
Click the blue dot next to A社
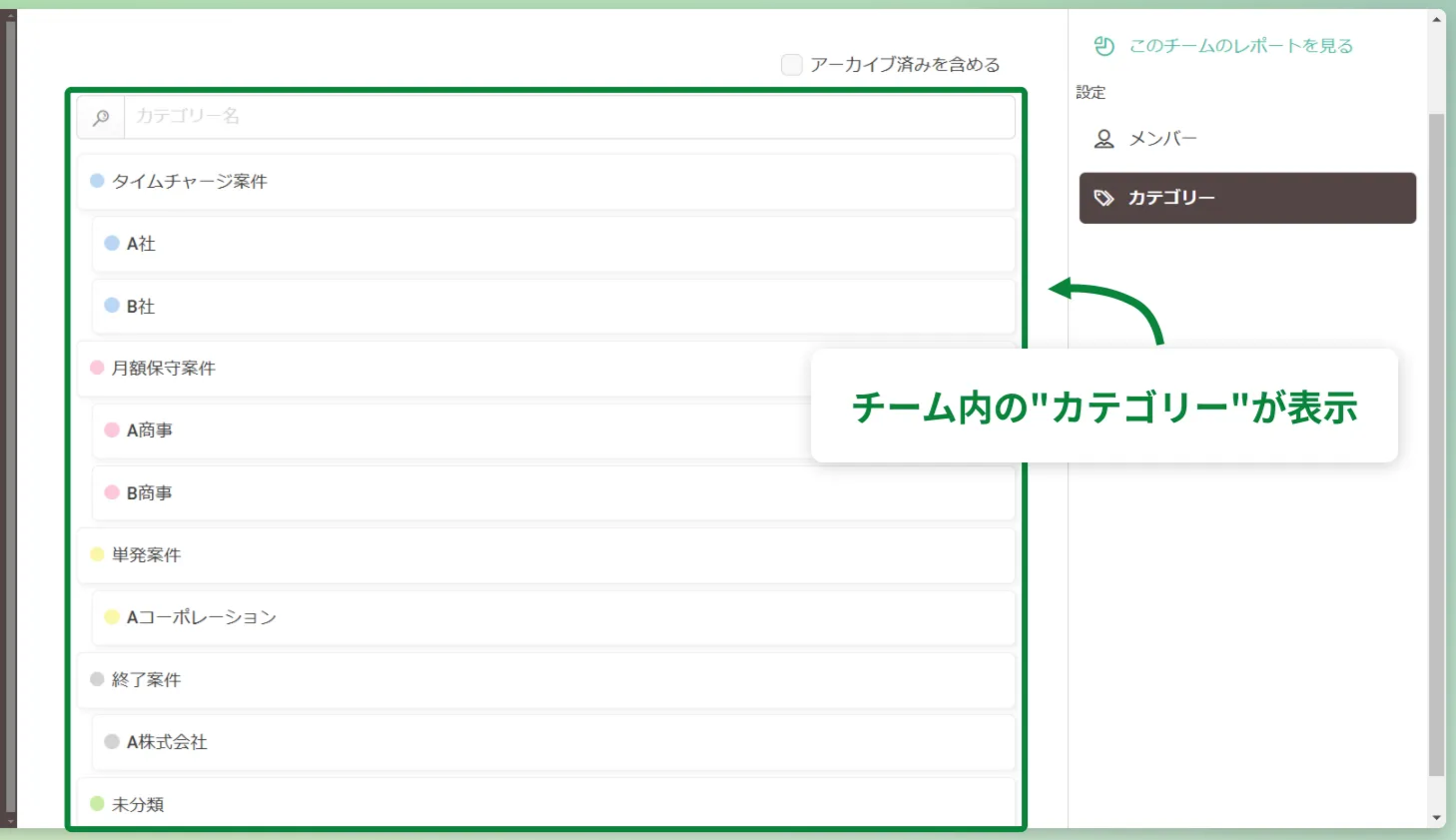112,243
